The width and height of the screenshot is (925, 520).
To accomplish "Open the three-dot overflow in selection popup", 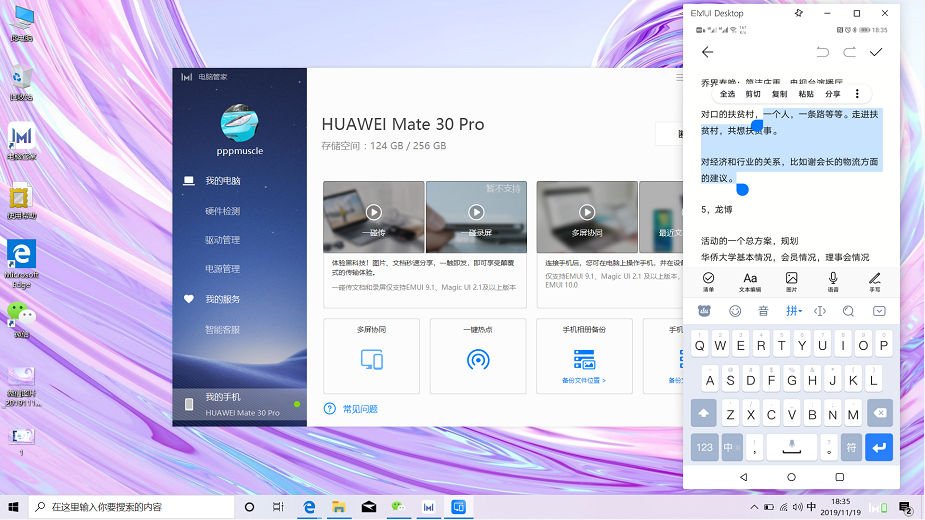I will [x=857, y=94].
